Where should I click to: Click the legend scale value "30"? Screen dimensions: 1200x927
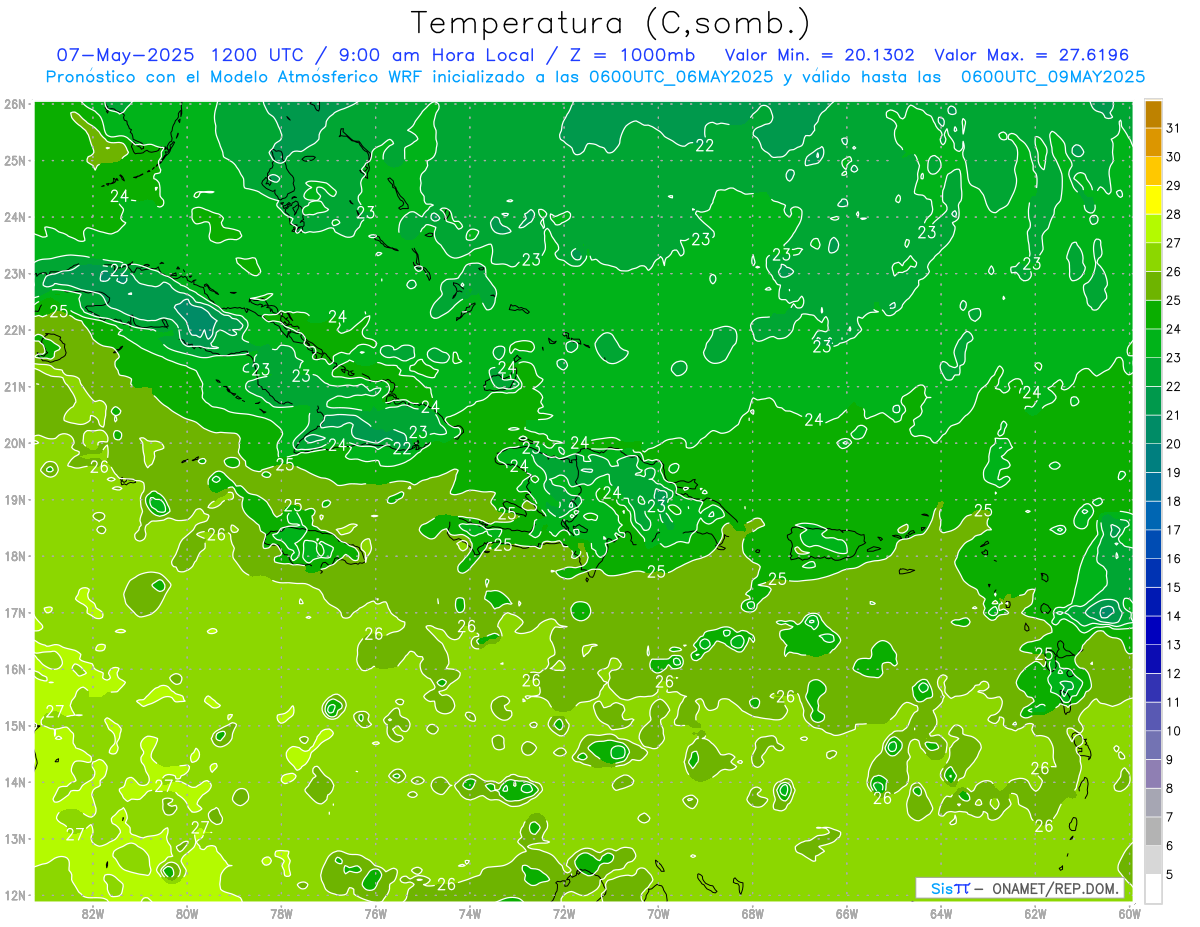click(1174, 157)
